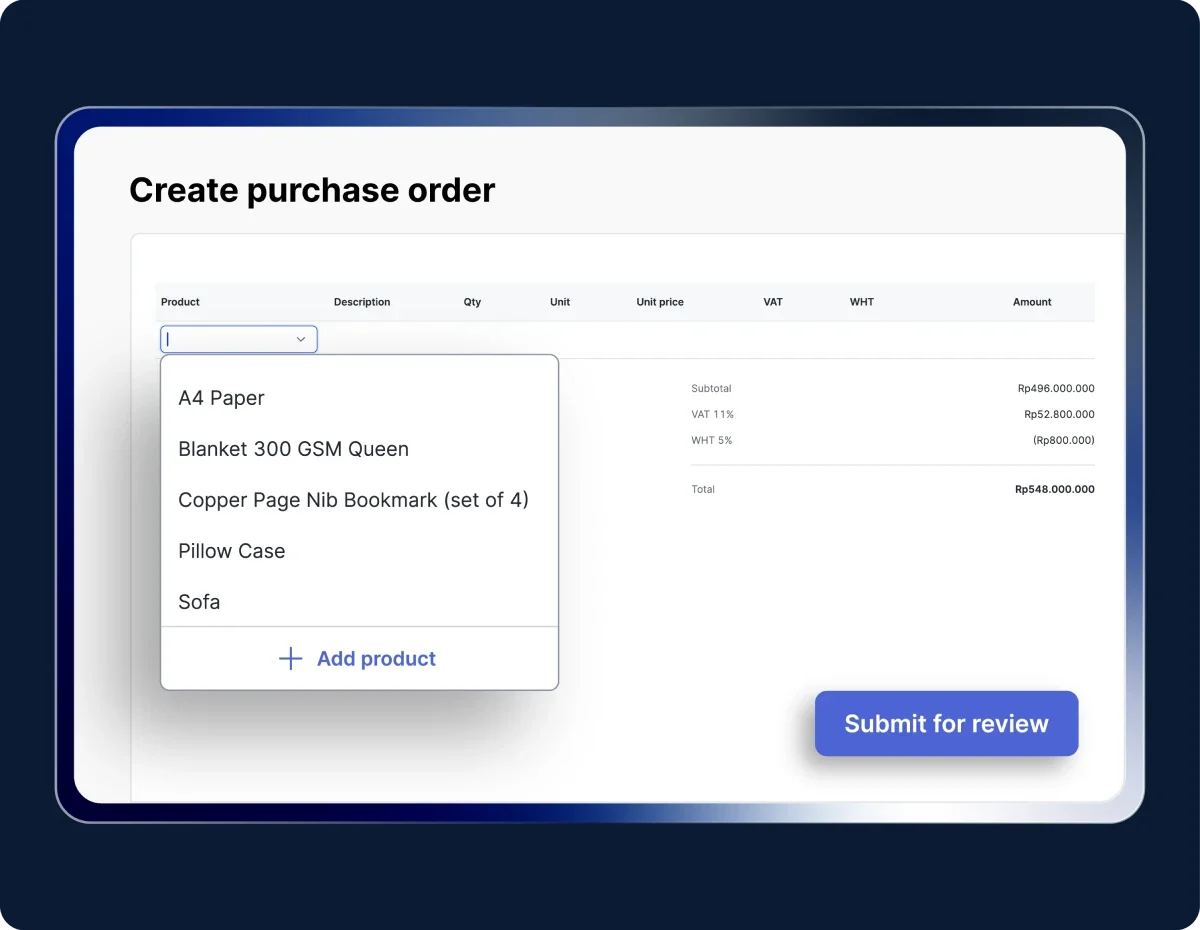Image resolution: width=1200 pixels, height=930 pixels.
Task: Click the Subtotal value Rp496.000.000
Action: click(1055, 389)
